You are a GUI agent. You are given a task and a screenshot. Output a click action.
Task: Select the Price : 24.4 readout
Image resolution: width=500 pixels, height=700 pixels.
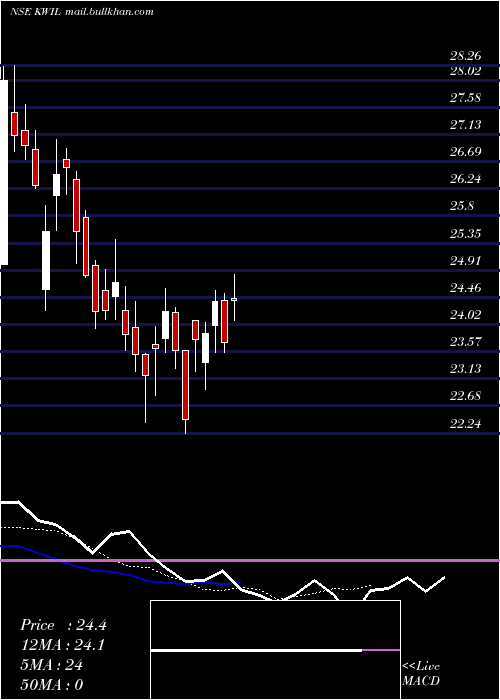click(63, 625)
